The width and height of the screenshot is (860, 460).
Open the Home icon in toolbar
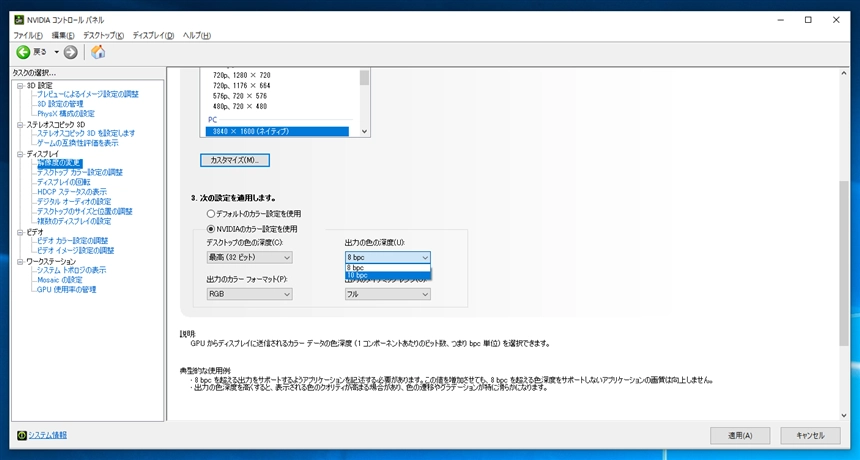(98, 52)
